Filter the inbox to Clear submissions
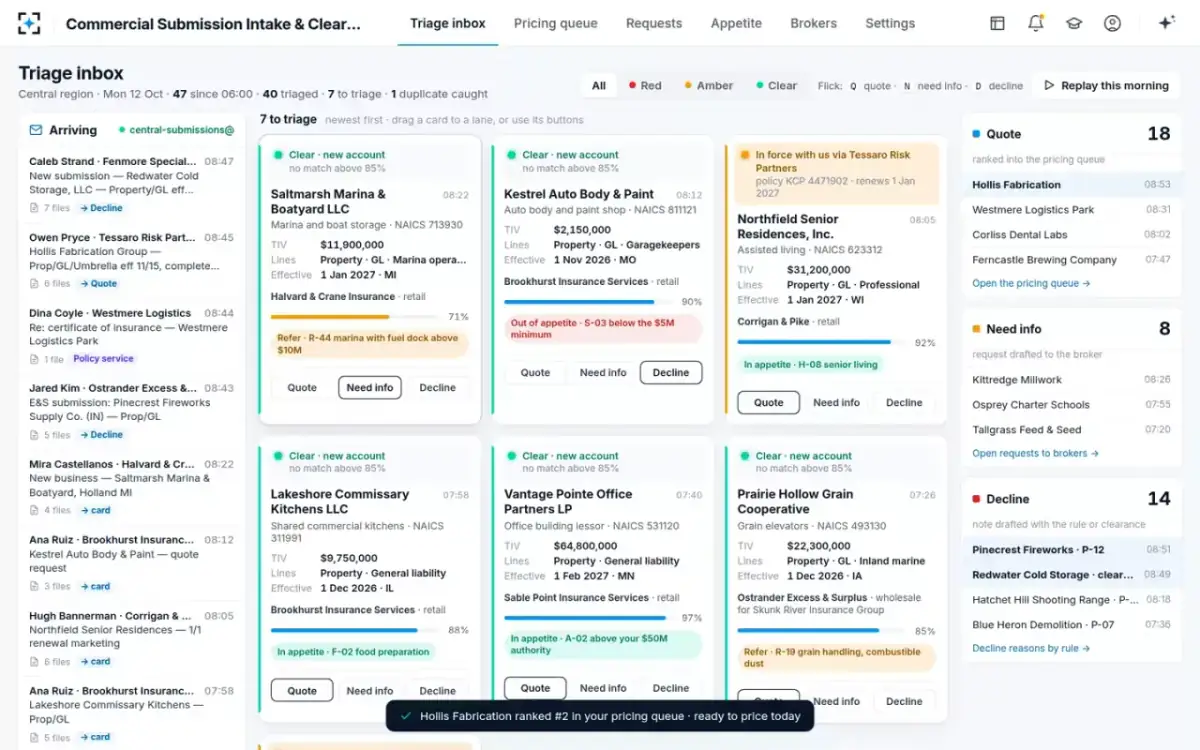This screenshot has height=750, width=1200. point(777,86)
